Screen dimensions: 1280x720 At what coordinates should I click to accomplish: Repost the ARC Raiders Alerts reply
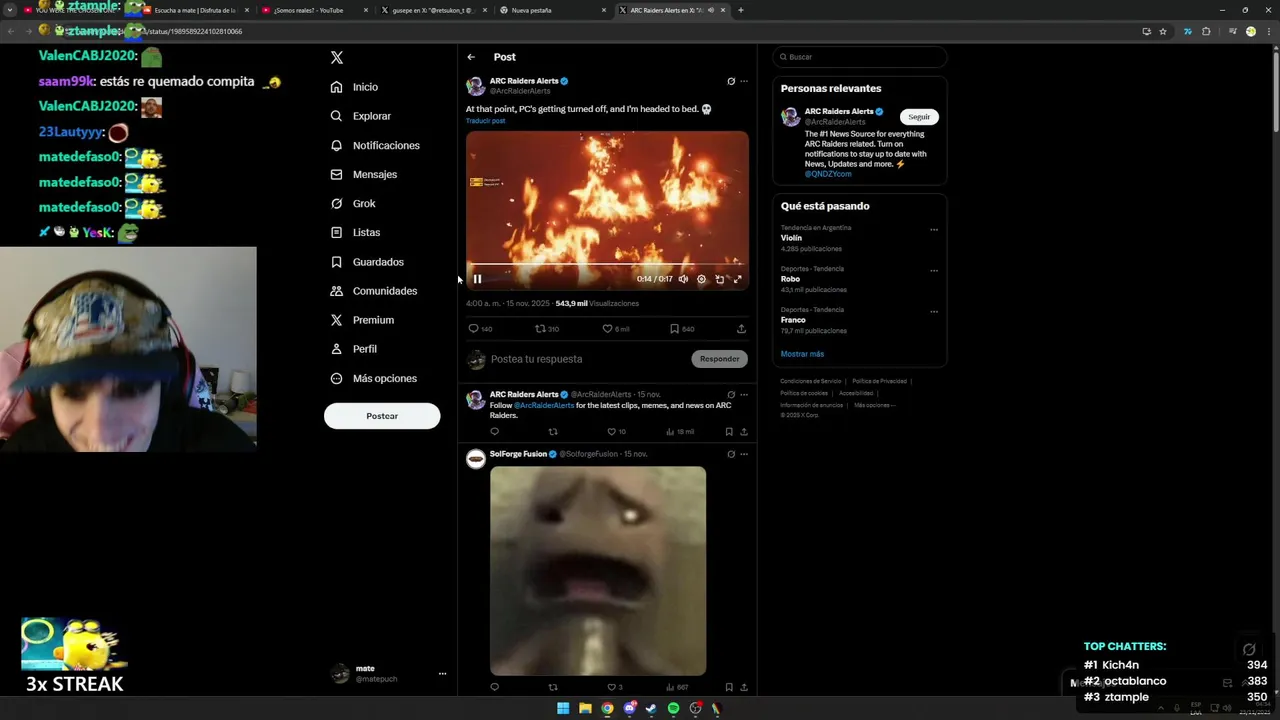tap(553, 432)
